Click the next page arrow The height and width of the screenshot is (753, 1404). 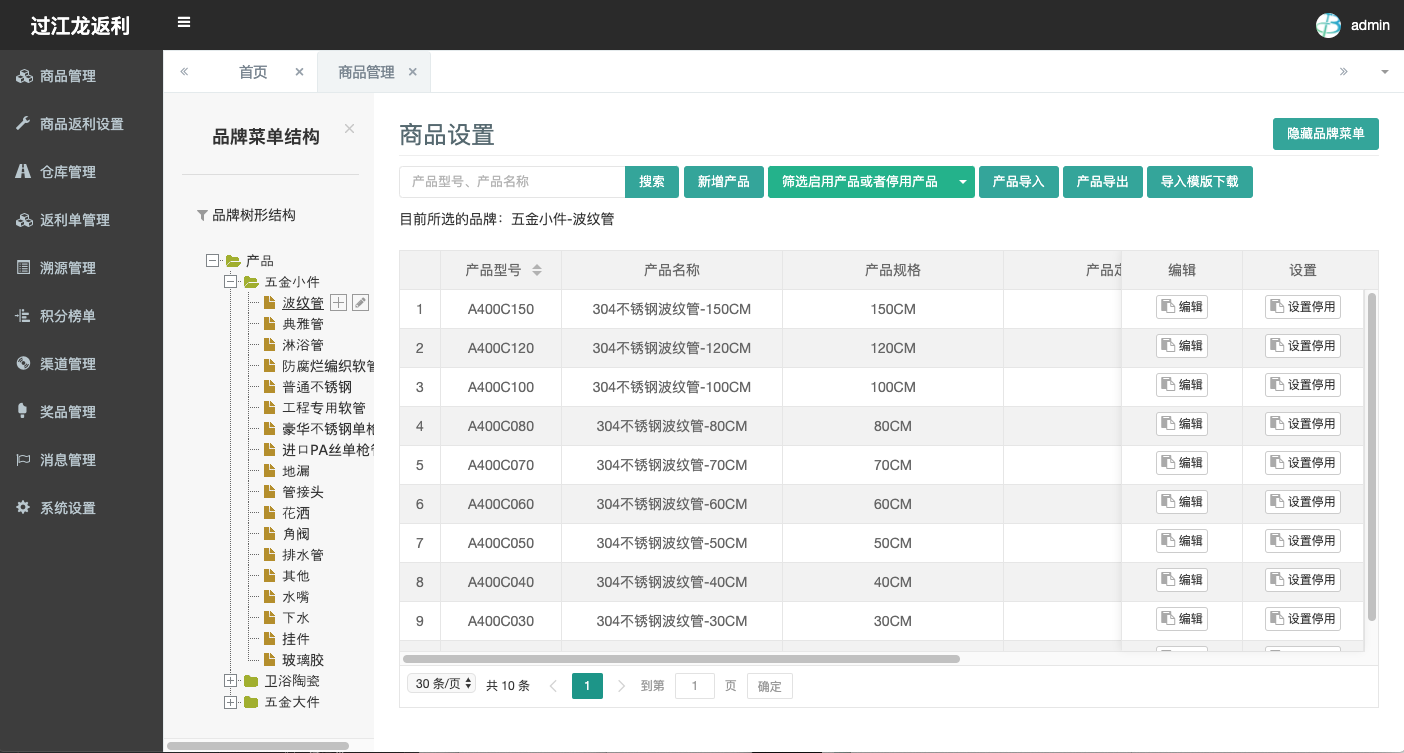(x=621, y=685)
